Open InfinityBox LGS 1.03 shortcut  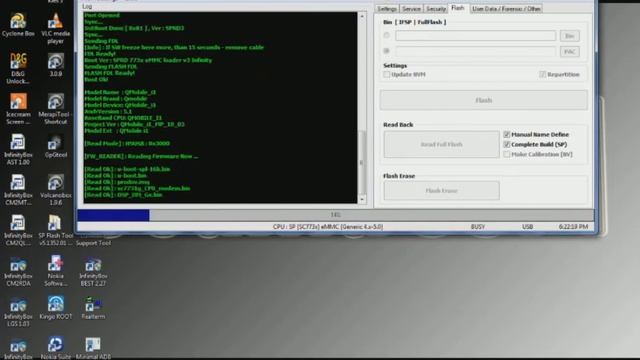18,311
